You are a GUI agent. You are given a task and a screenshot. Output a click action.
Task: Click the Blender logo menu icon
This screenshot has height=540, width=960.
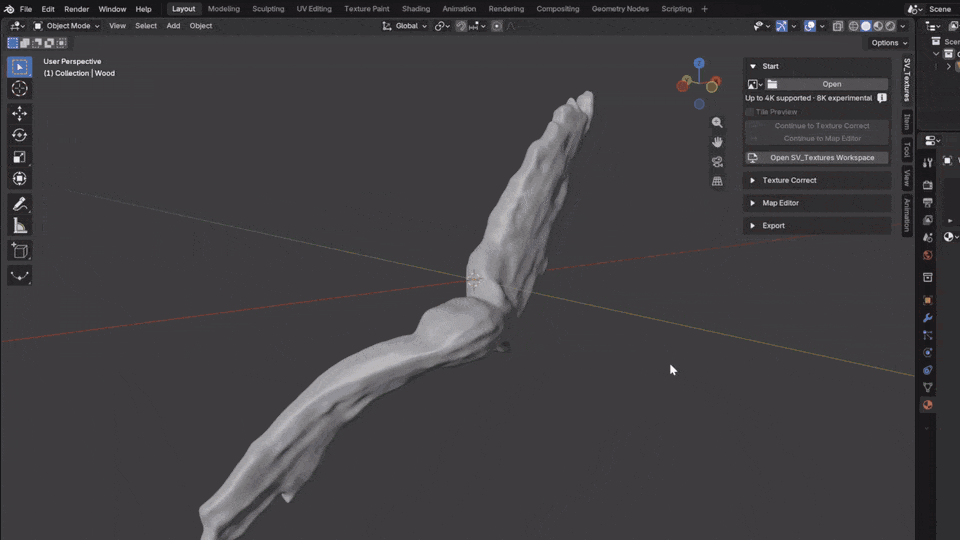point(9,9)
